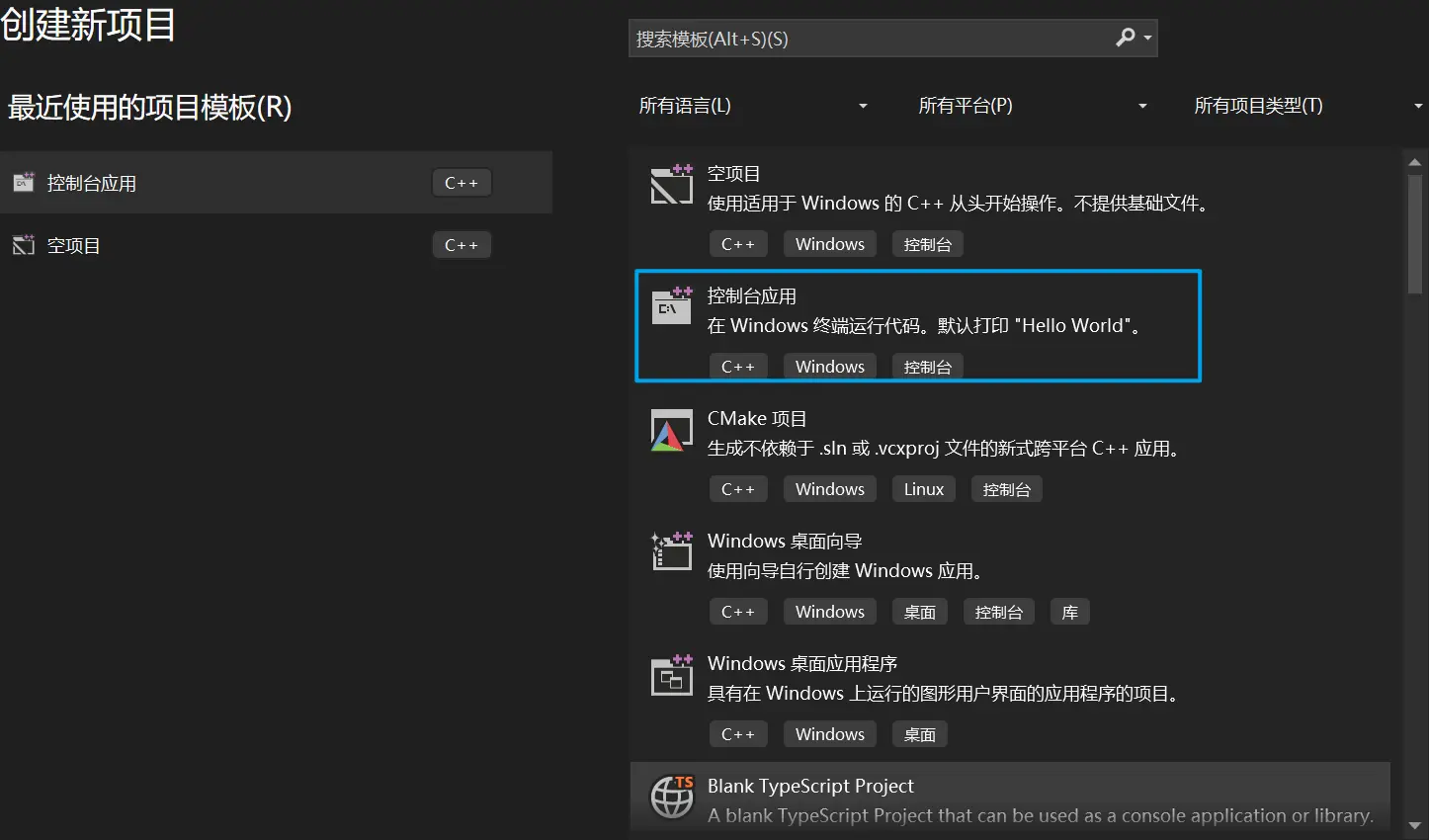Select the CMake 项目 template title
The height and width of the screenshot is (840, 1429).
(x=757, y=419)
